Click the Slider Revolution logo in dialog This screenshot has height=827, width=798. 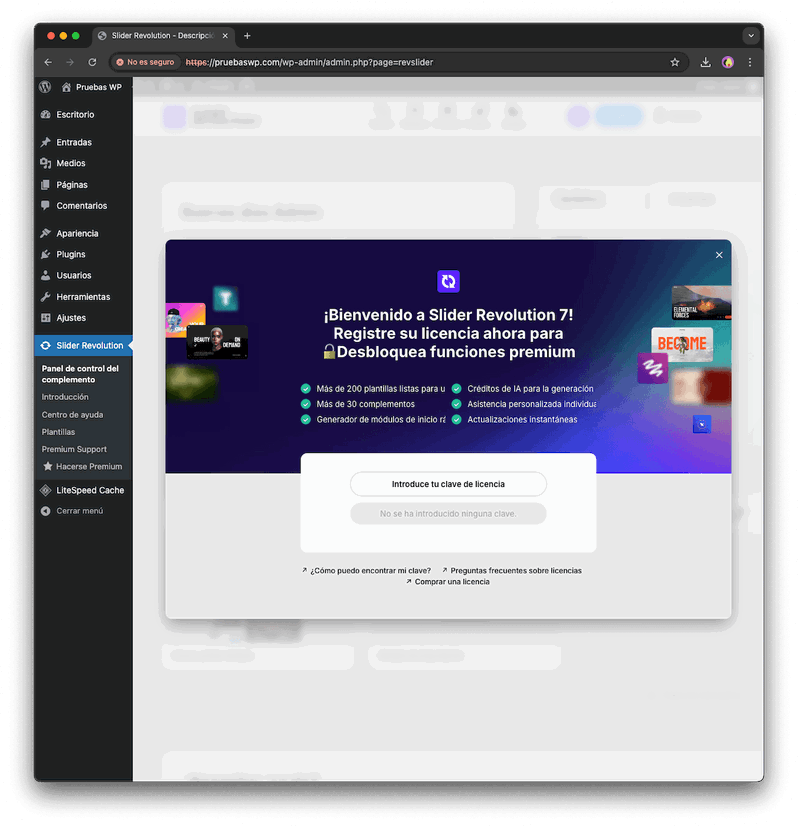tap(448, 281)
